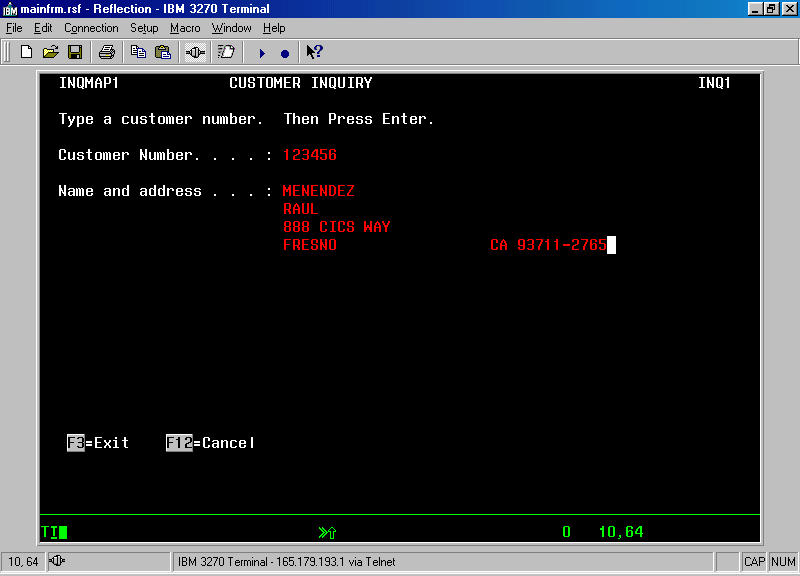Image resolution: width=800 pixels, height=576 pixels.
Task: Click the 888 CICS WAY address line
Action: pyautogui.click(x=337, y=227)
